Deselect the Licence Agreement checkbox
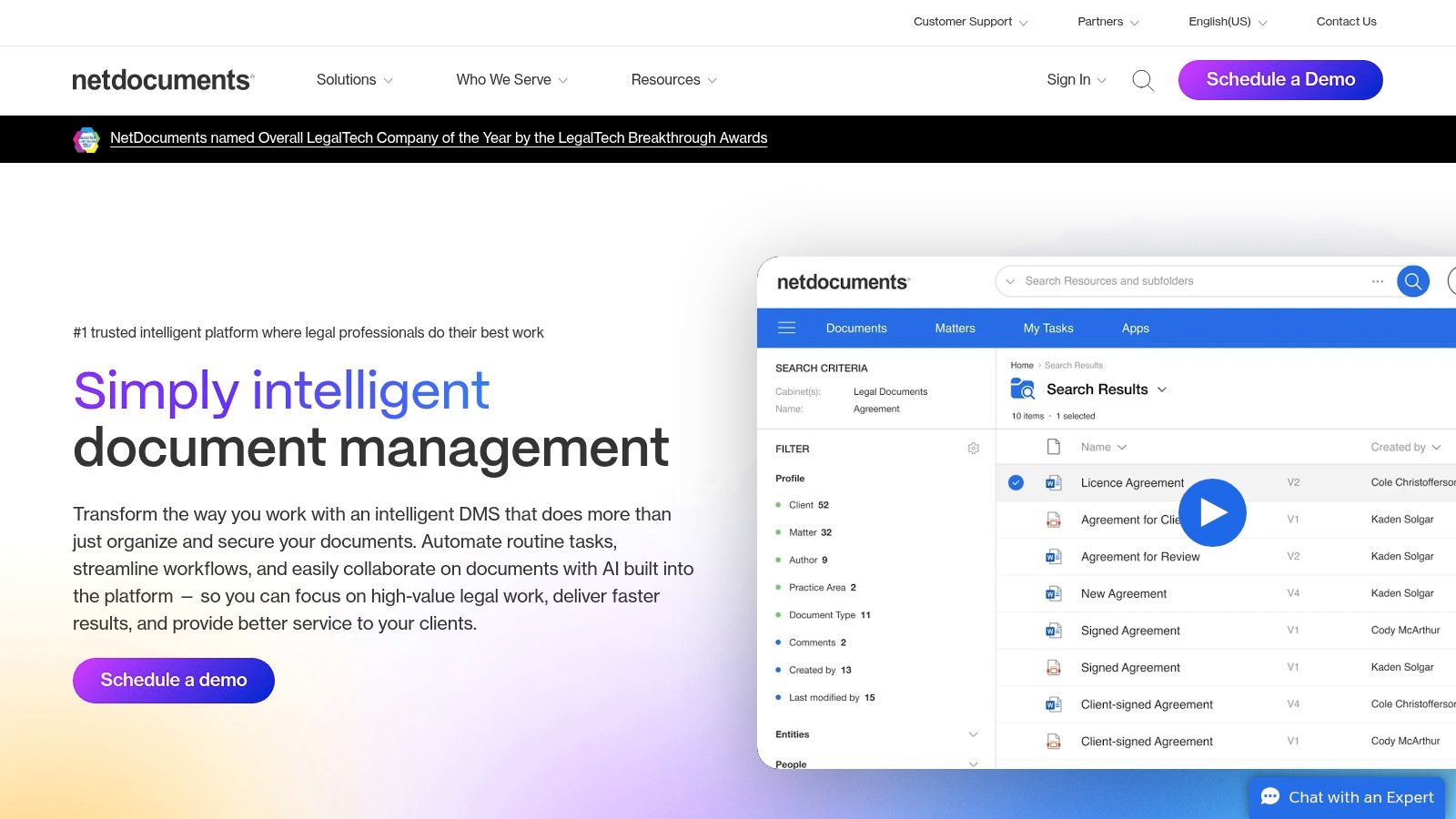This screenshot has height=819, width=1456. pos(1016,482)
